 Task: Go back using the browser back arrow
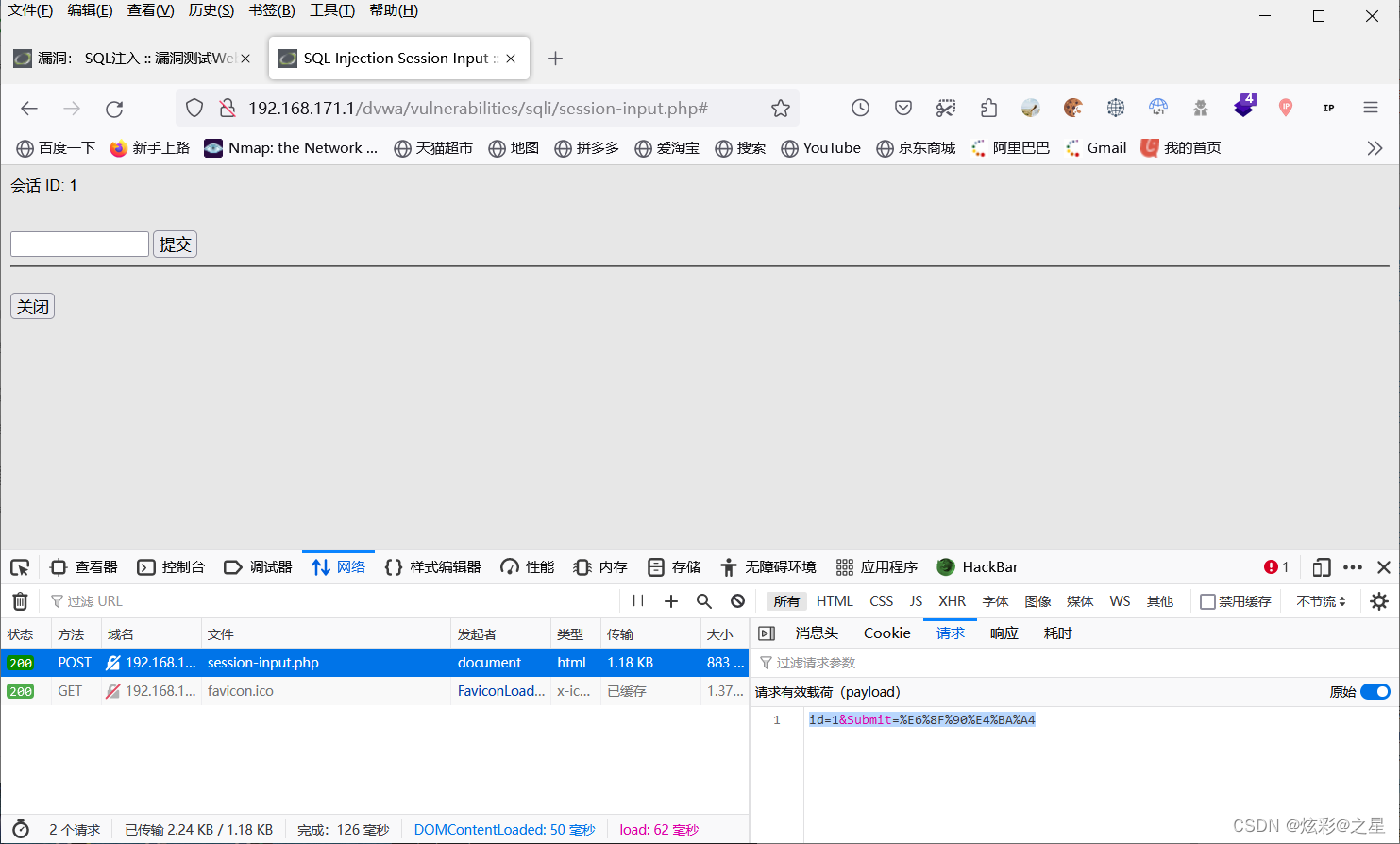click(x=29, y=109)
